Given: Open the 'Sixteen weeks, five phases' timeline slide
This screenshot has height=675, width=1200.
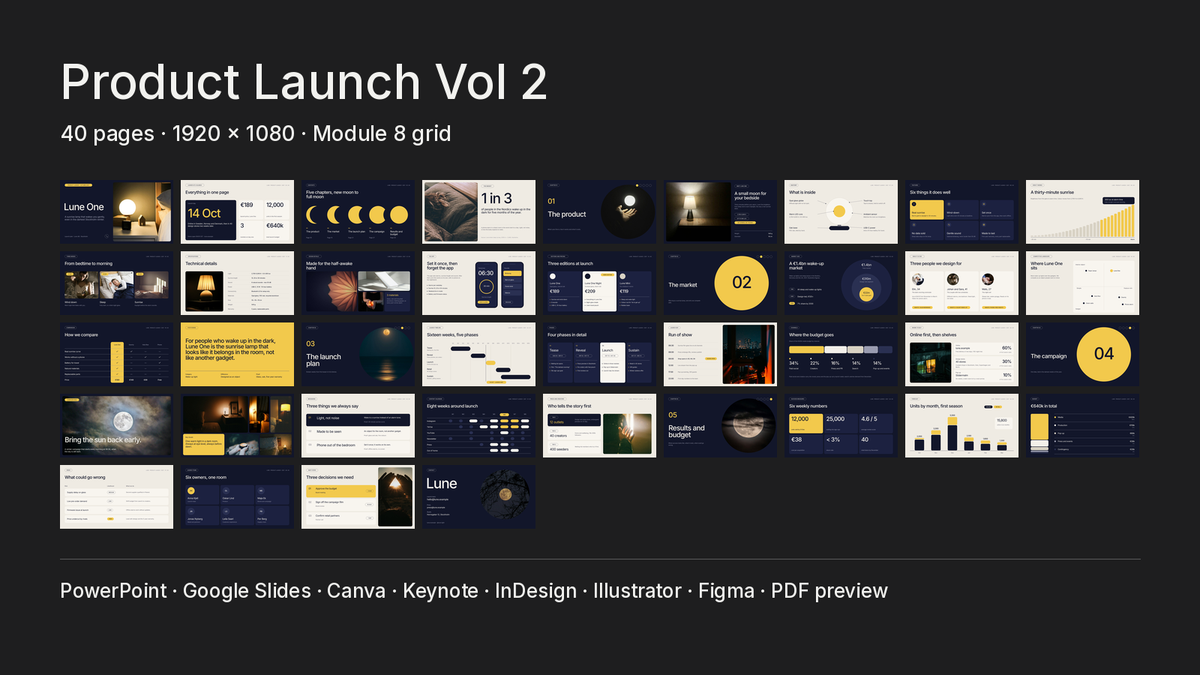Looking at the screenshot, I should (x=478, y=354).
